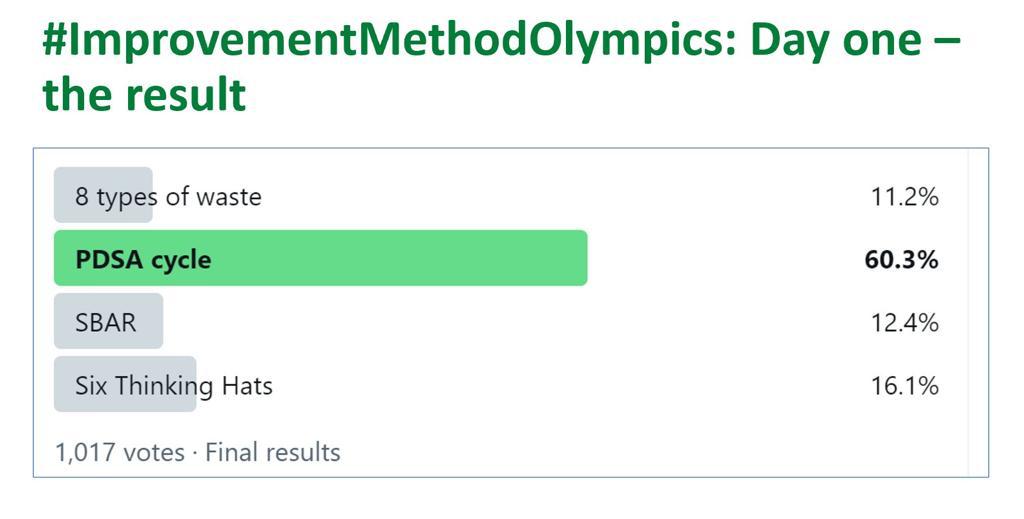Click the 12.4% result figure

pos(904,323)
